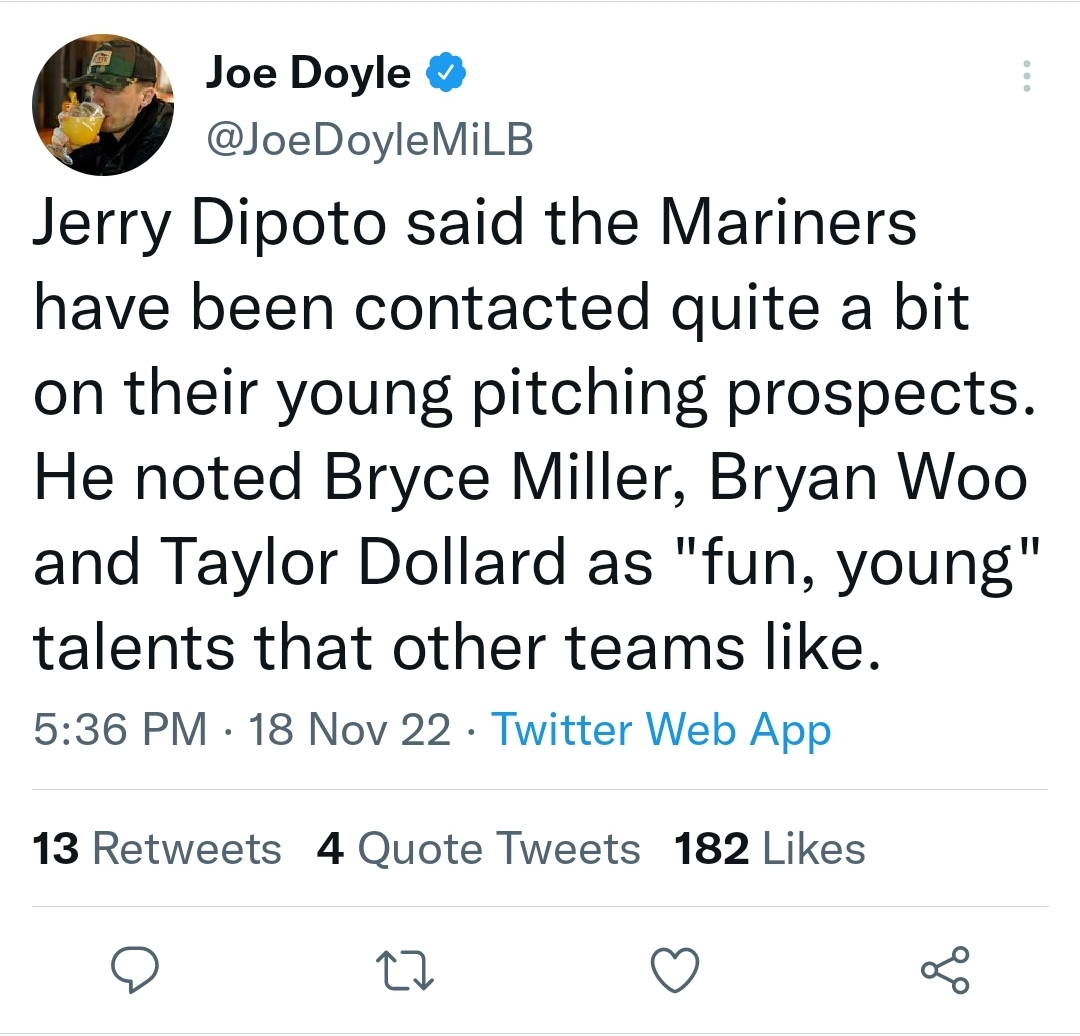View the 4 Quote Tweets
The height and width of the screenshot is (1036, 1080).
click(x=478, y=848)
